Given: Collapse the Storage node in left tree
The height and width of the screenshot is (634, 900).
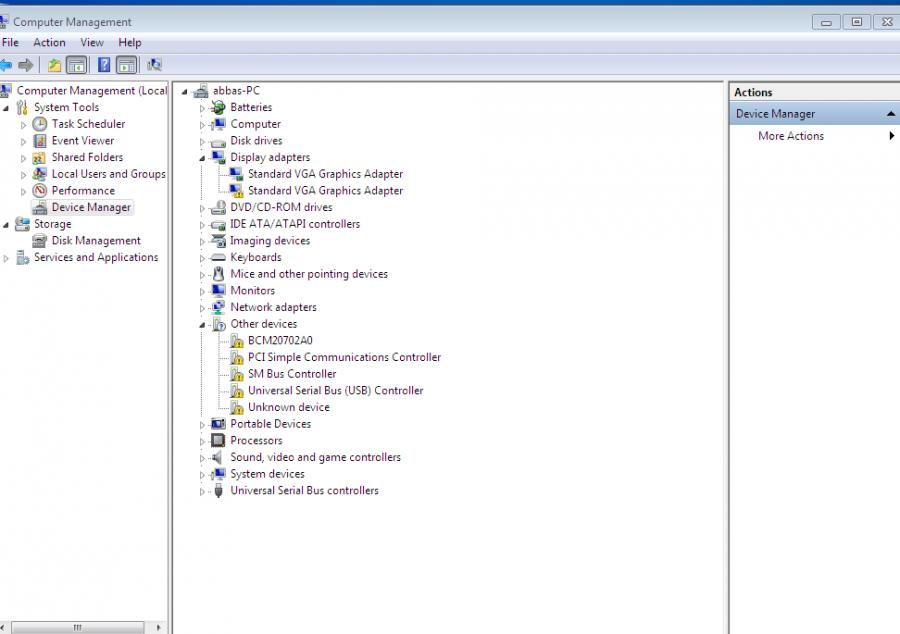Looking at the screenshot, I should point(6,225).
